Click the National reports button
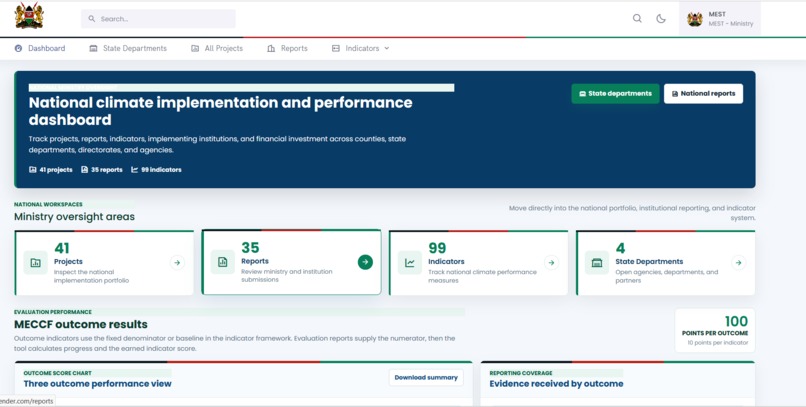This screenshot has height=407, width=806. (x=703, y=94)
